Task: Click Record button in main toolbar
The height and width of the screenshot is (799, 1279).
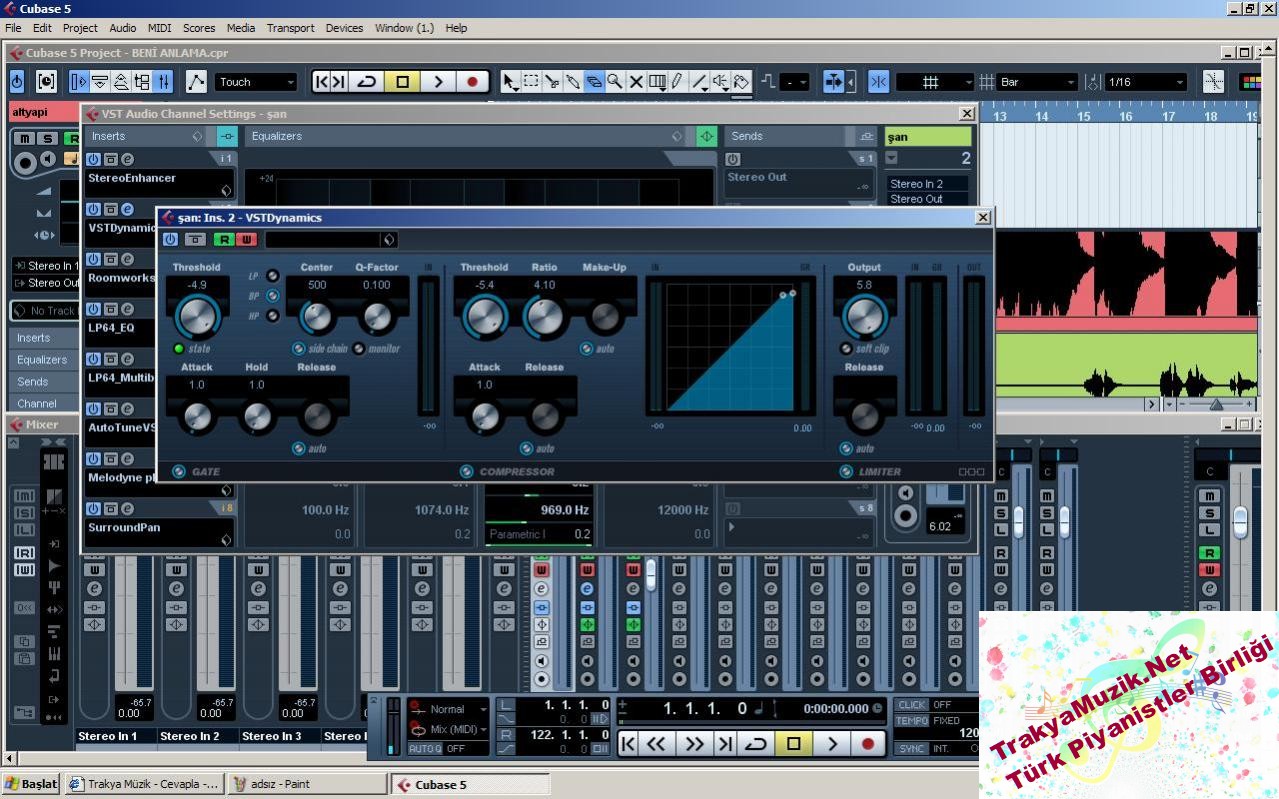Action: [472, 82]
